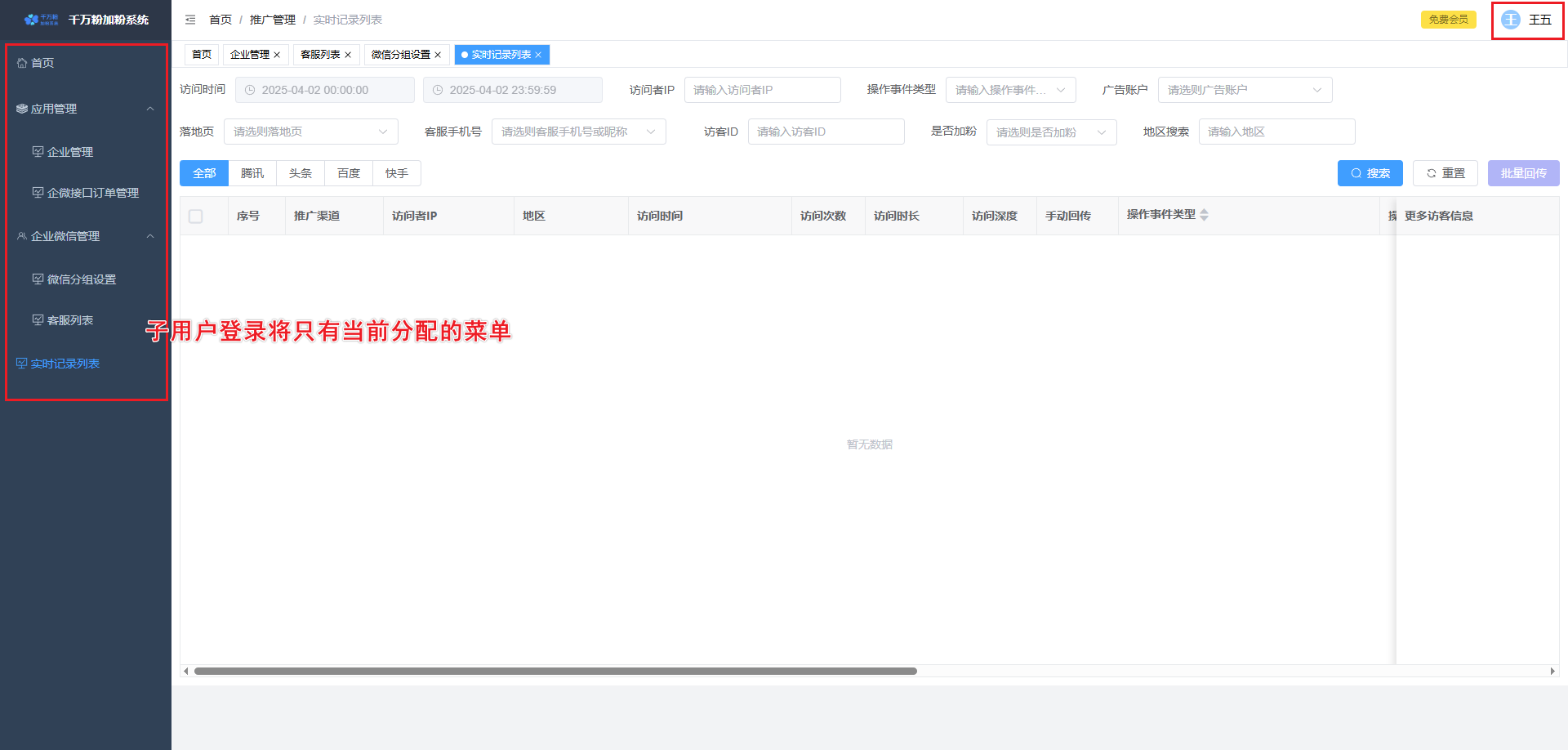Click the 重置 reset button
The width and height of the screenshot is (1568, 750).
coord(1445,173)
